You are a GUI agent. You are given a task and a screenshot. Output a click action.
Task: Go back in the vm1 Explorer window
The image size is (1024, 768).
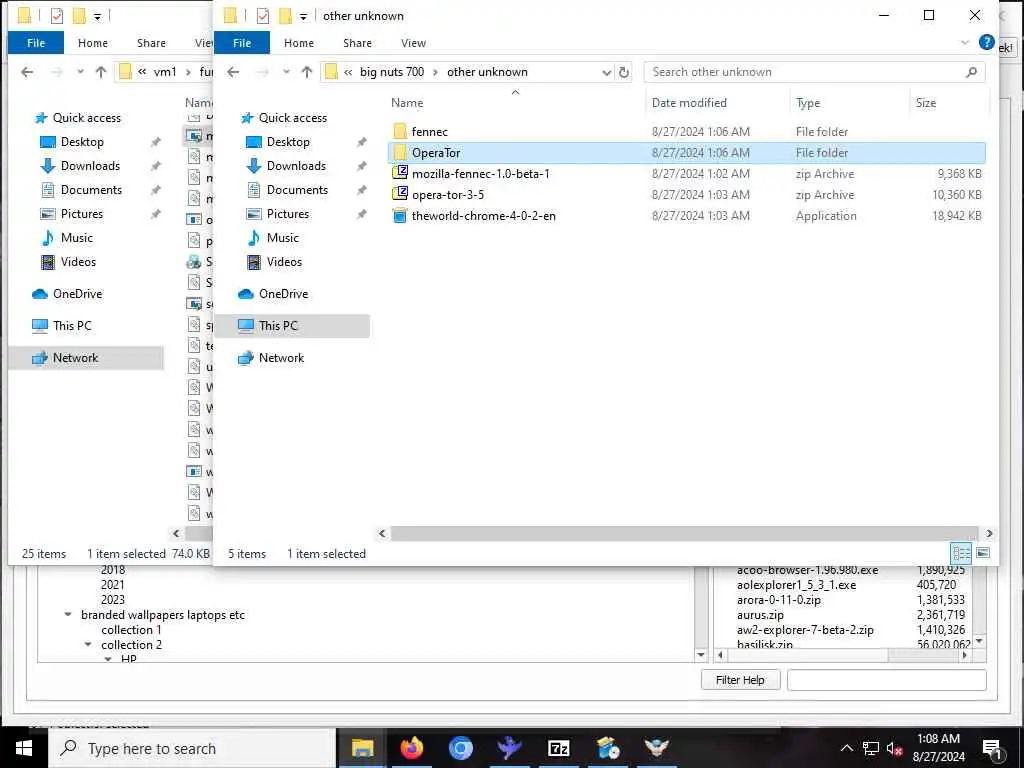(27, 72)
